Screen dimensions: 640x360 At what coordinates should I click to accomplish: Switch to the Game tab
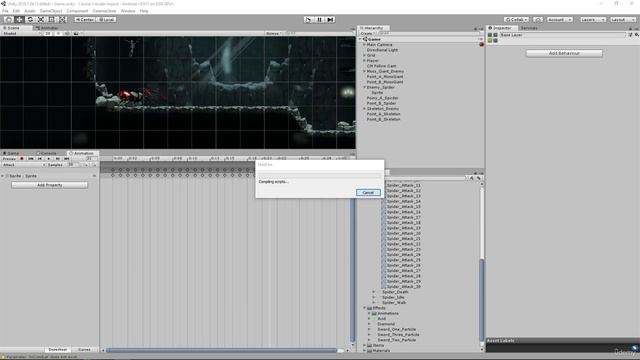[11, 153]
